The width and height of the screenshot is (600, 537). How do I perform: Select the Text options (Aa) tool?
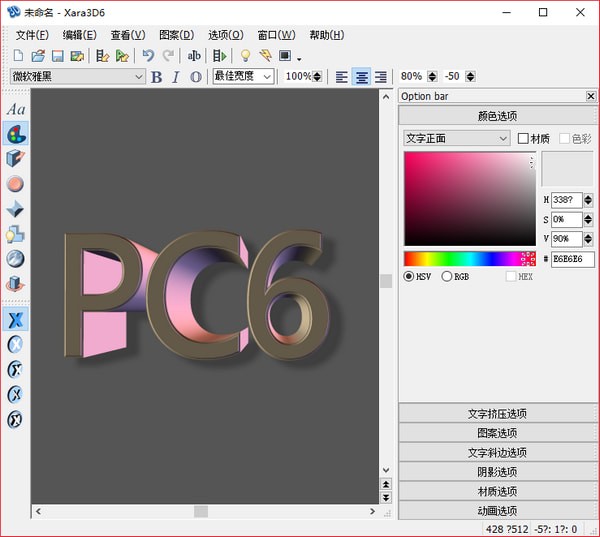click(16, 109)
